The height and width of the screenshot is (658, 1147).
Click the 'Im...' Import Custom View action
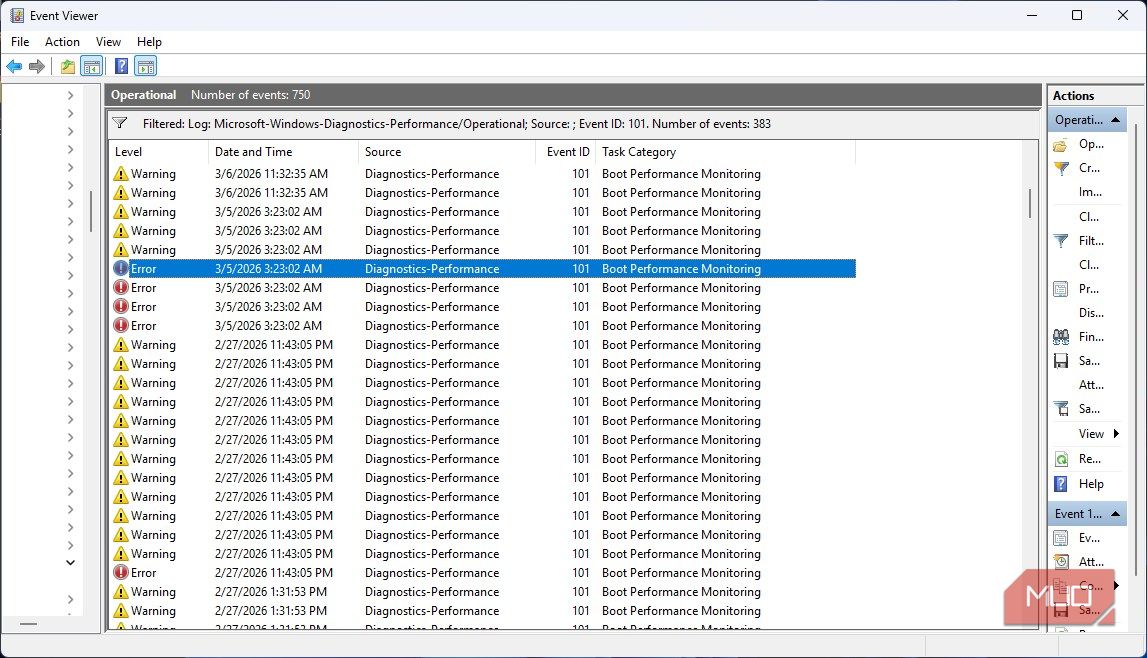1090,192
